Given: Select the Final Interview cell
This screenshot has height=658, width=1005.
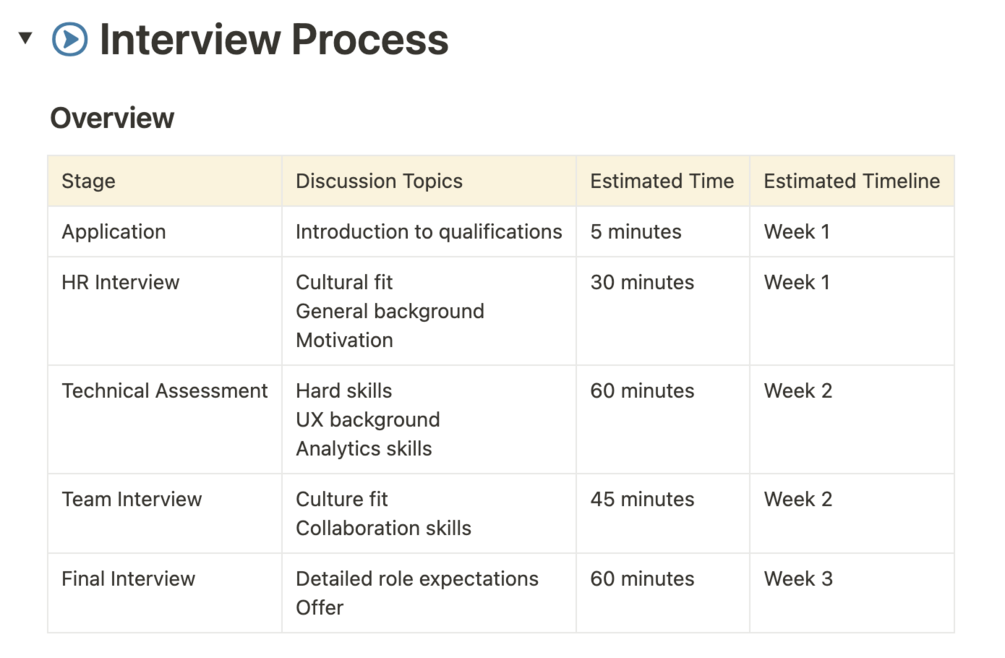Looking at the screenshot, I should (165, 593).
